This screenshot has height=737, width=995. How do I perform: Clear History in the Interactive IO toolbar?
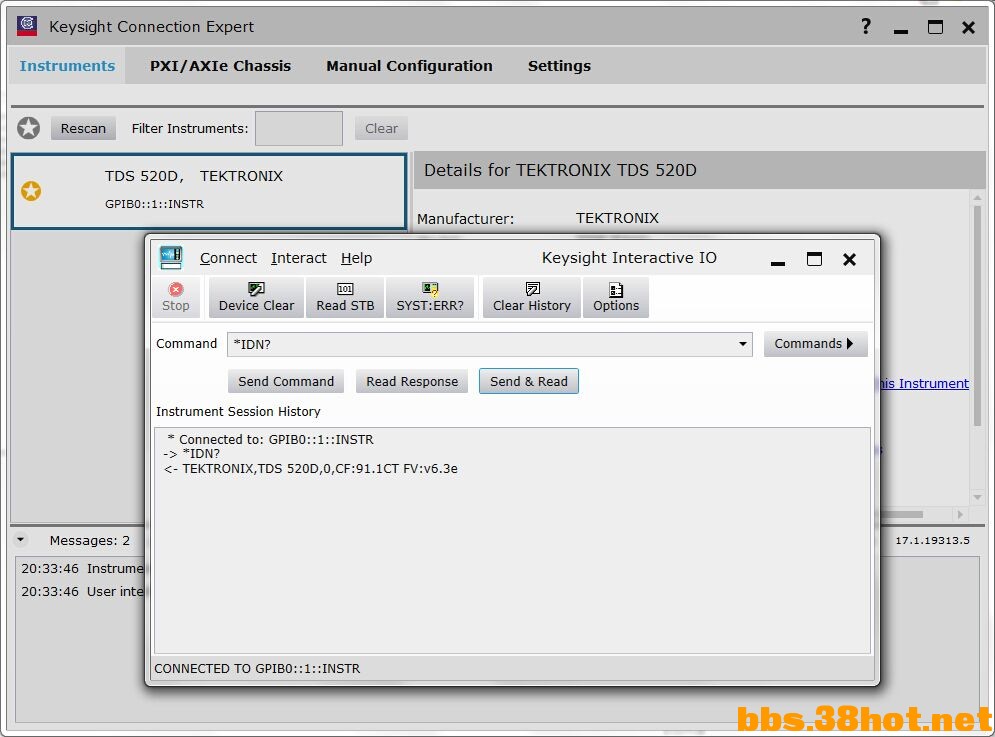click(x=532, y=297)
